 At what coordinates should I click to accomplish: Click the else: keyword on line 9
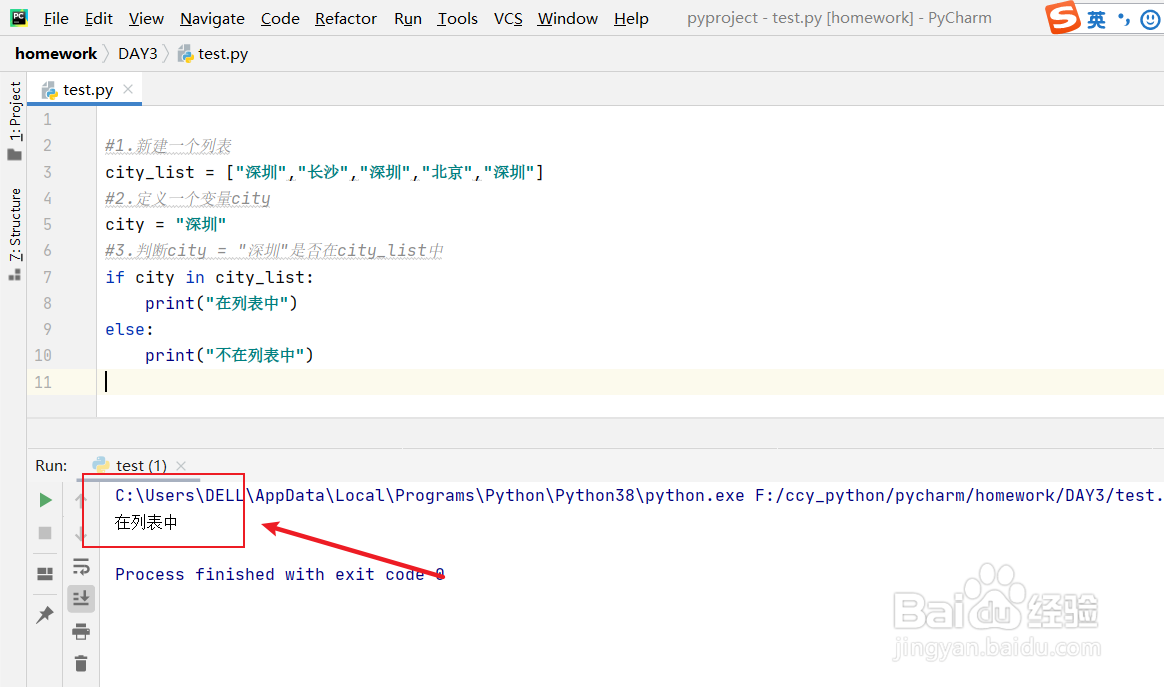pos(129,329)
